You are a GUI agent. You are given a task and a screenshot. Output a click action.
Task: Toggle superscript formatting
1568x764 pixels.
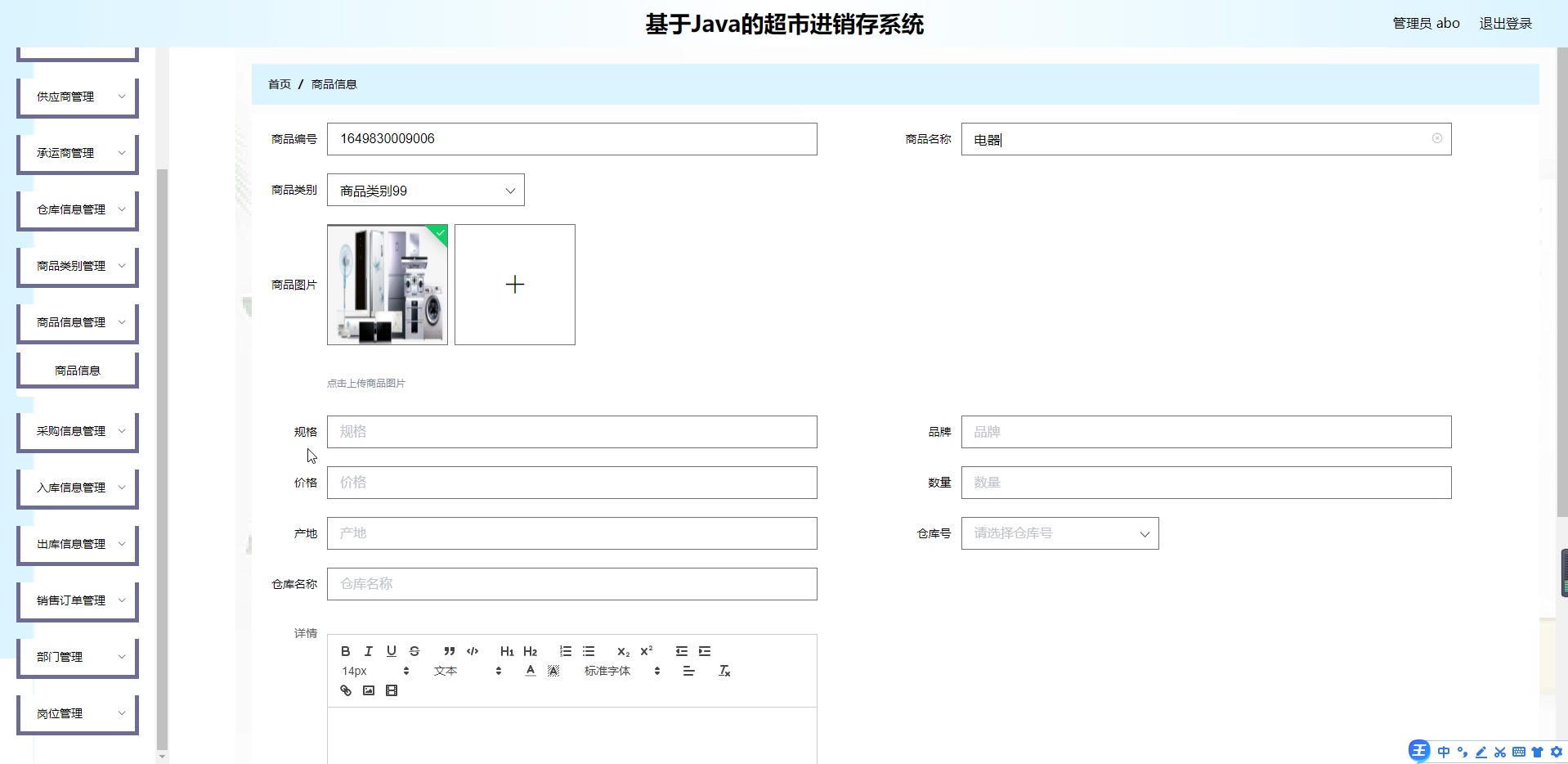pyautogui.click(x=647, y=651)
